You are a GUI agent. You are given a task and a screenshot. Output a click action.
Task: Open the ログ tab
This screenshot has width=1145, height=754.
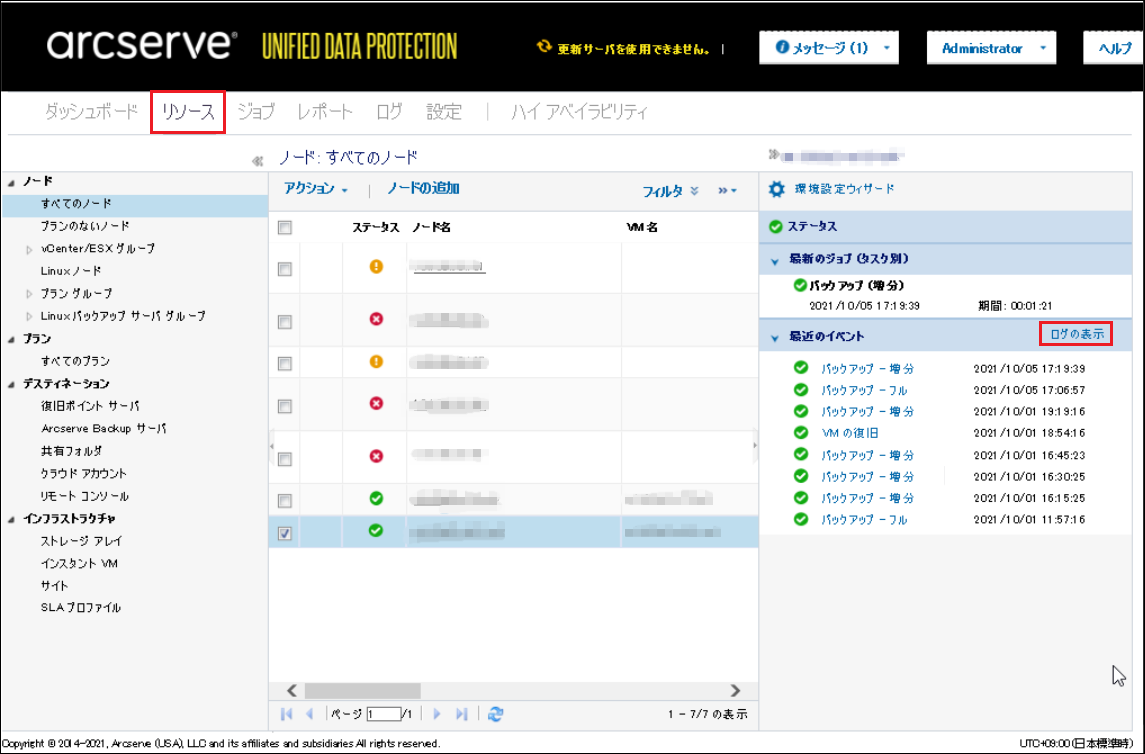point(389,112)
